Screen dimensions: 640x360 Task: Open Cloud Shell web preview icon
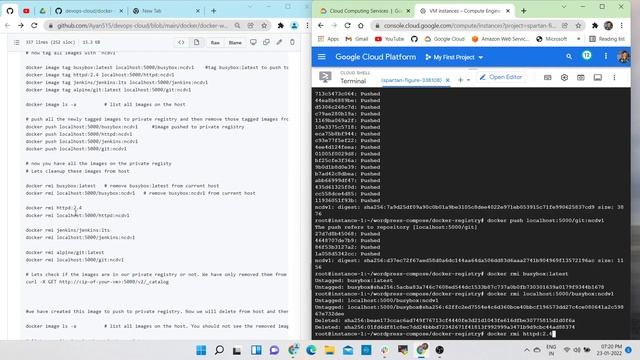click(x=580, y=77)
